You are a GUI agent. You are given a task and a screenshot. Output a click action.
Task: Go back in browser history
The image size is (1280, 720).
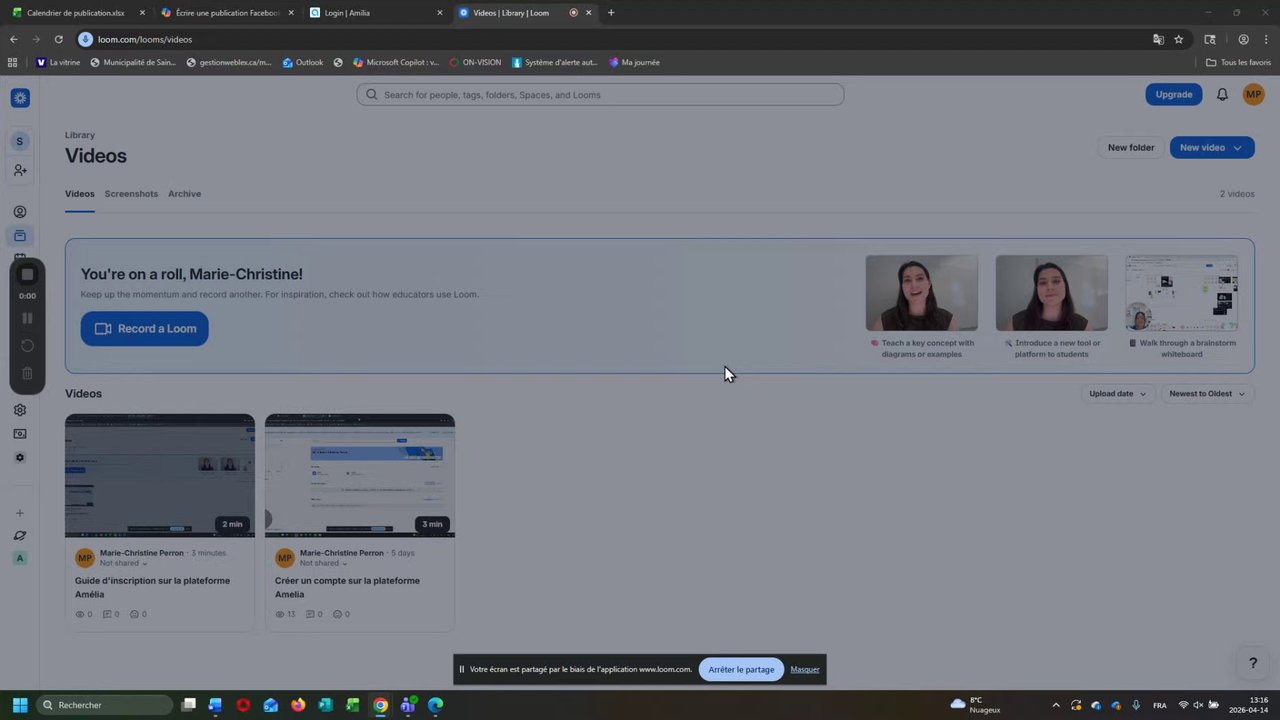(14, 39)
